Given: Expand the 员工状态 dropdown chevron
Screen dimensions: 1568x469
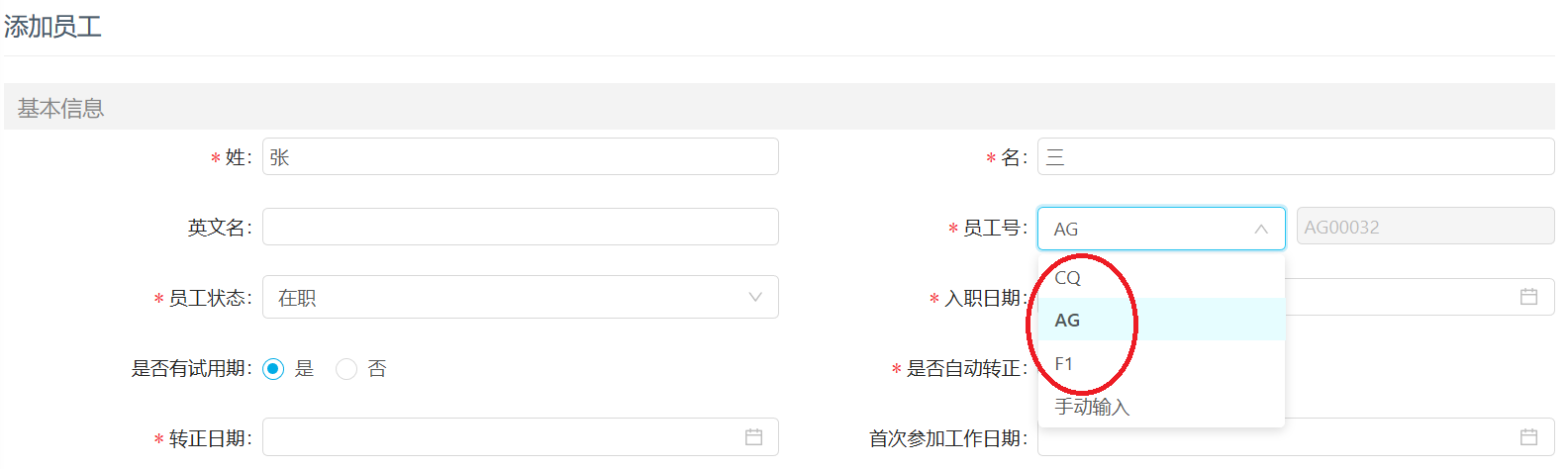Looking at the screenshot, I should [x=755, y=297].
